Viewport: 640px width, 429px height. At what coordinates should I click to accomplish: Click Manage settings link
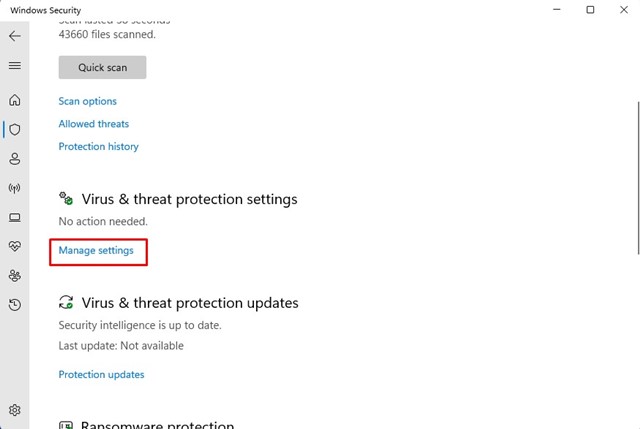(x=96, y=250)
